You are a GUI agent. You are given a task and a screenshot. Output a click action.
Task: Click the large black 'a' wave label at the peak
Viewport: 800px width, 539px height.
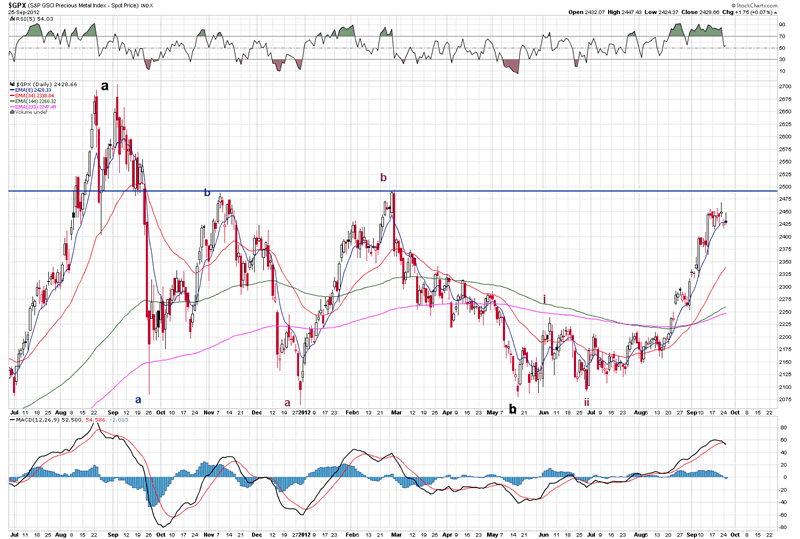(x=104, y=88)
